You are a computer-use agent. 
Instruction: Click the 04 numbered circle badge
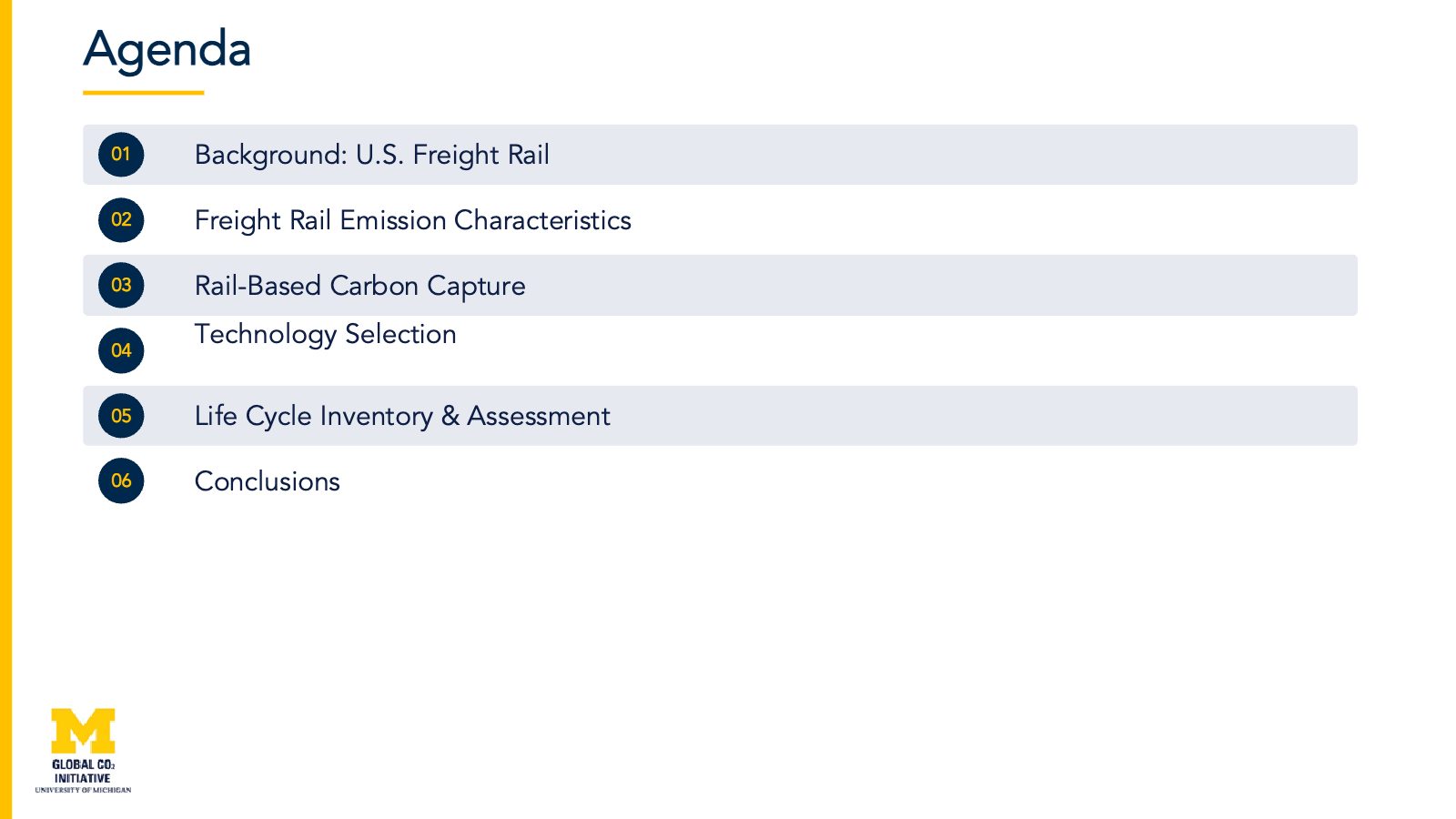tap(121, 350)
